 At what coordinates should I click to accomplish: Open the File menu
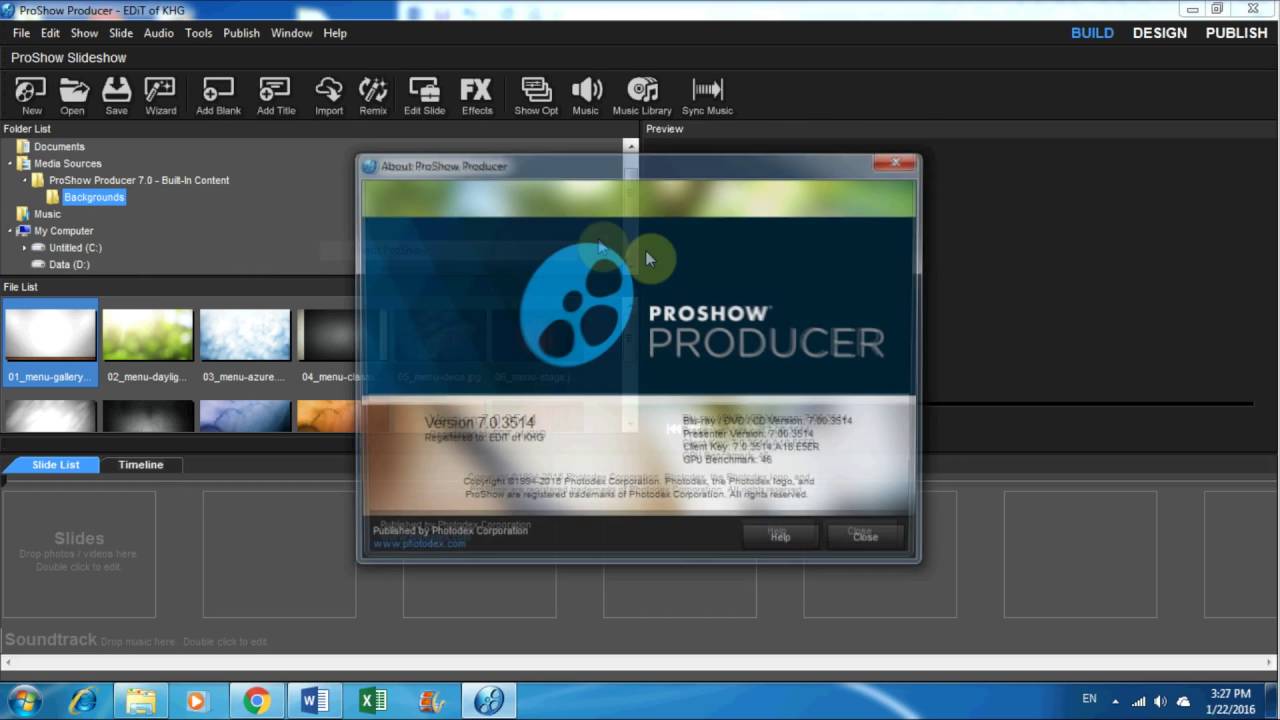(21, 33)
